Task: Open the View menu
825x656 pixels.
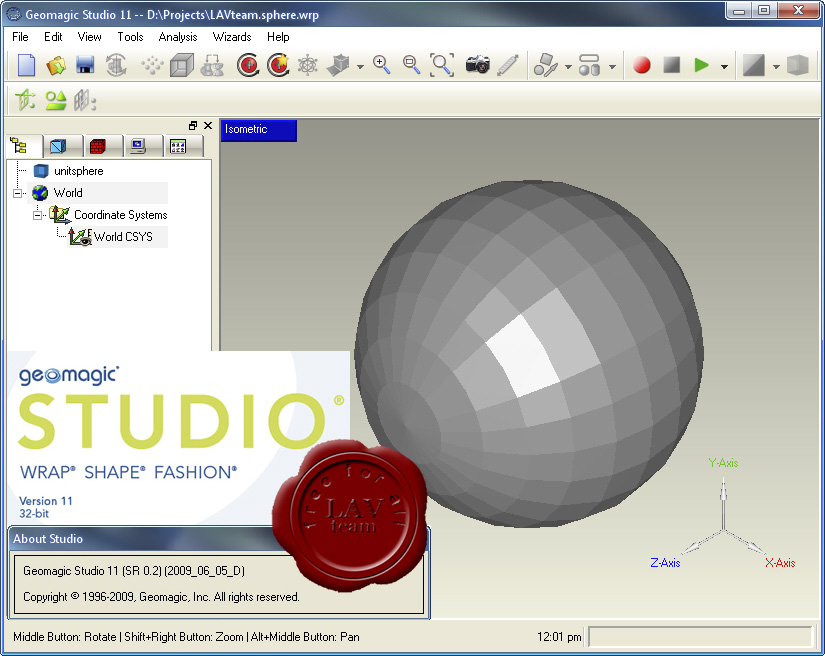Action: (x=89, y=37)
